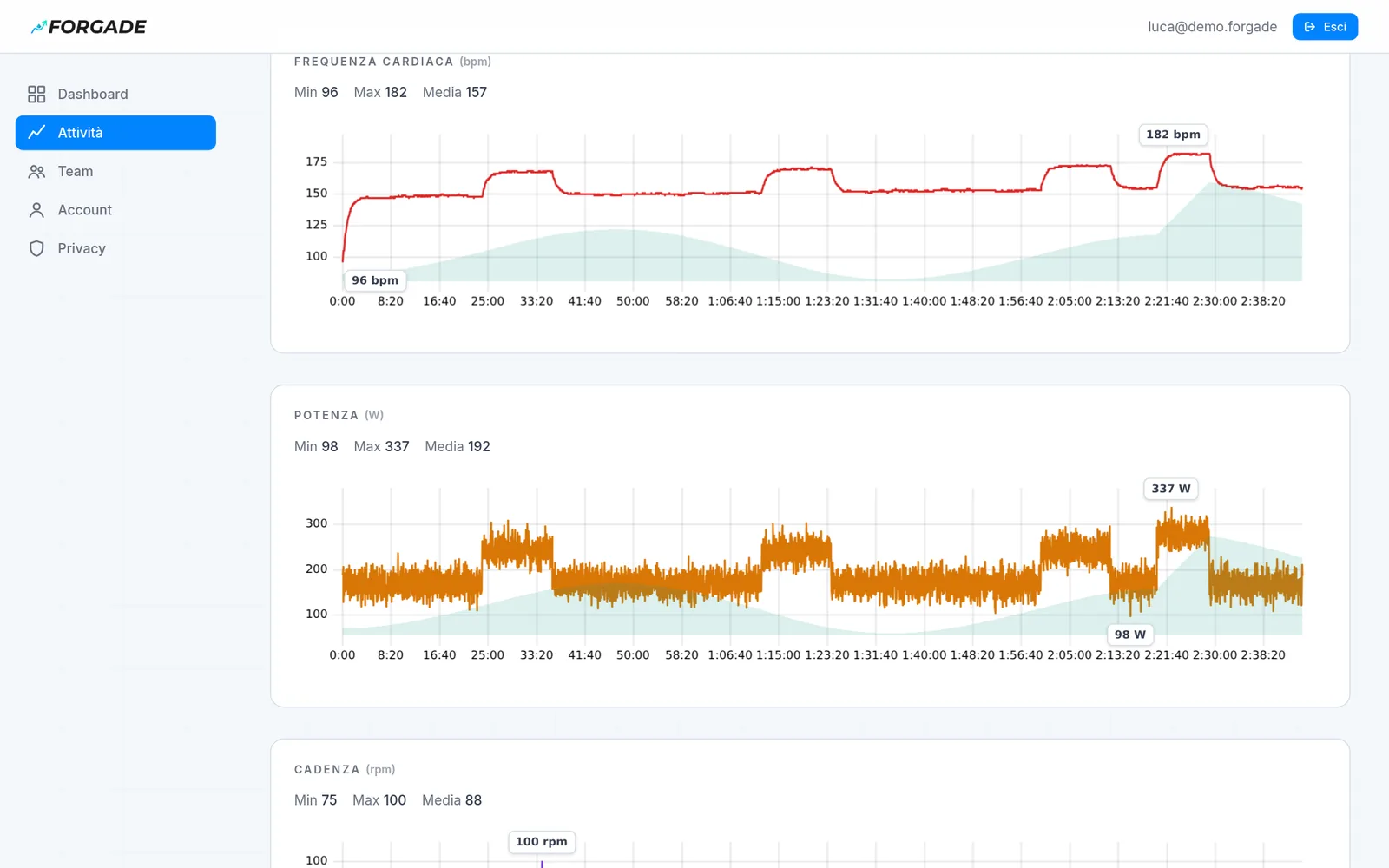This screenshot has height=868, width=1389.
Task: Open the Dashboard grid icon
Action: 36,94
